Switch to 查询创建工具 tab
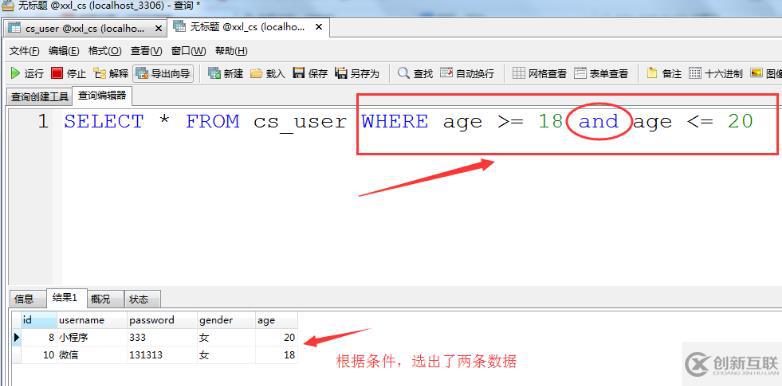This screenshot has width=782, height=386. tap(39, 97)
